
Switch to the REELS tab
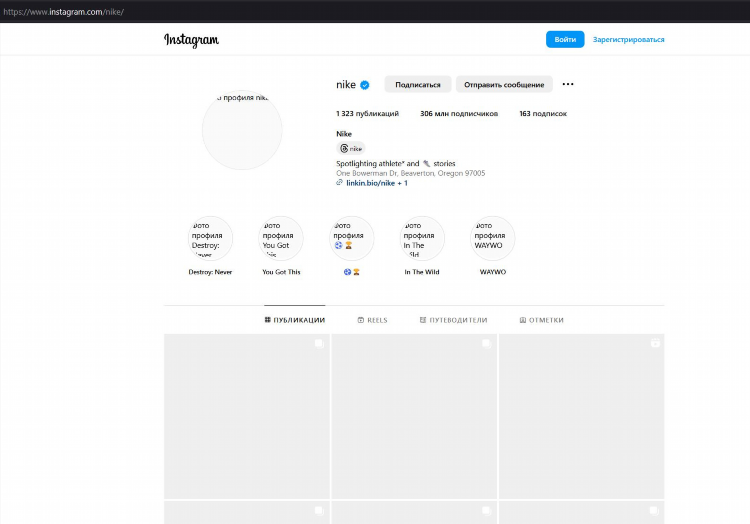tap(373, 320)
